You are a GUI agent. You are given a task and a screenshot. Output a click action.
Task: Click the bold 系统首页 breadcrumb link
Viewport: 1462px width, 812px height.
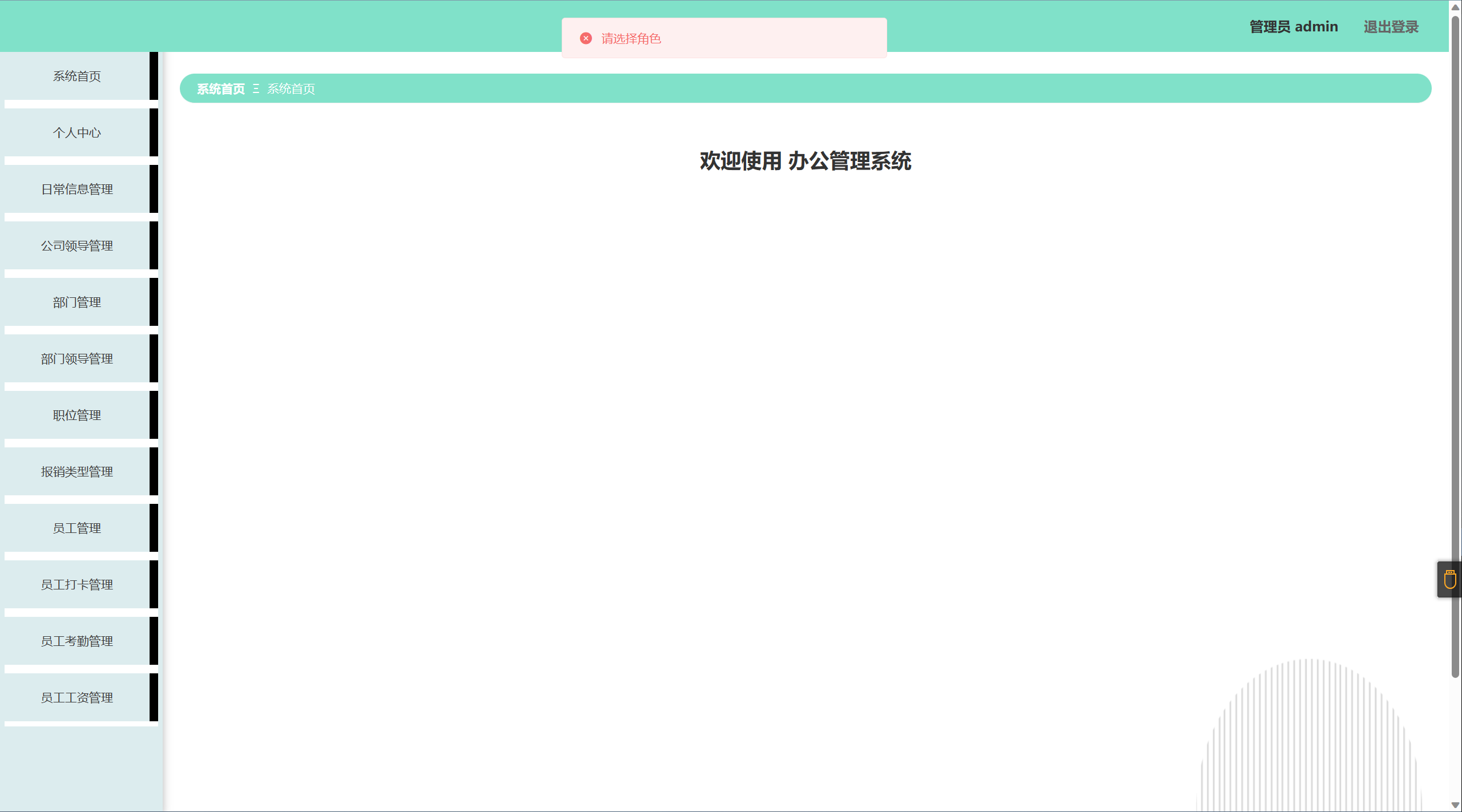pyautogui.click(x=220, y=89)
